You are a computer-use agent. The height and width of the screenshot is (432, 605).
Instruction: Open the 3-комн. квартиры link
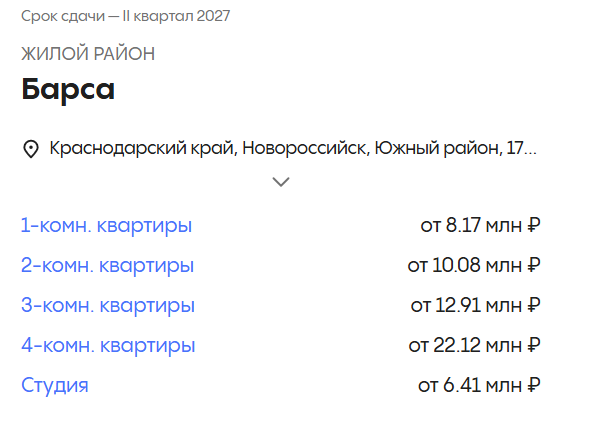(108, 305)
